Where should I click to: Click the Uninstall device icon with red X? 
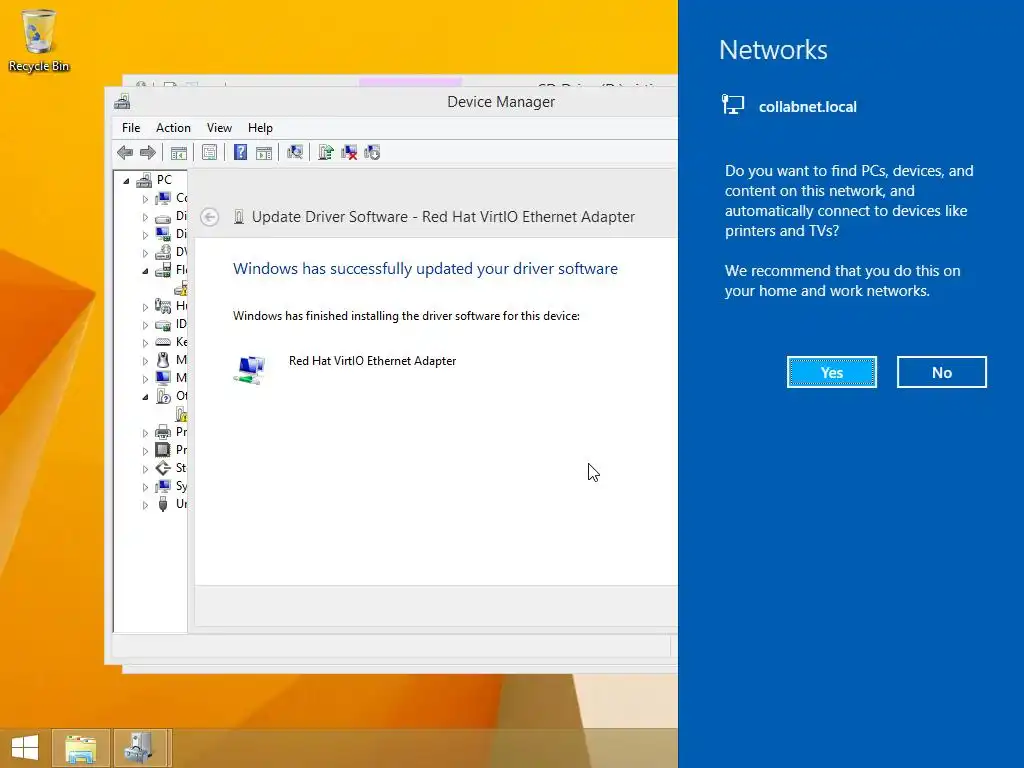click(349, 153)
